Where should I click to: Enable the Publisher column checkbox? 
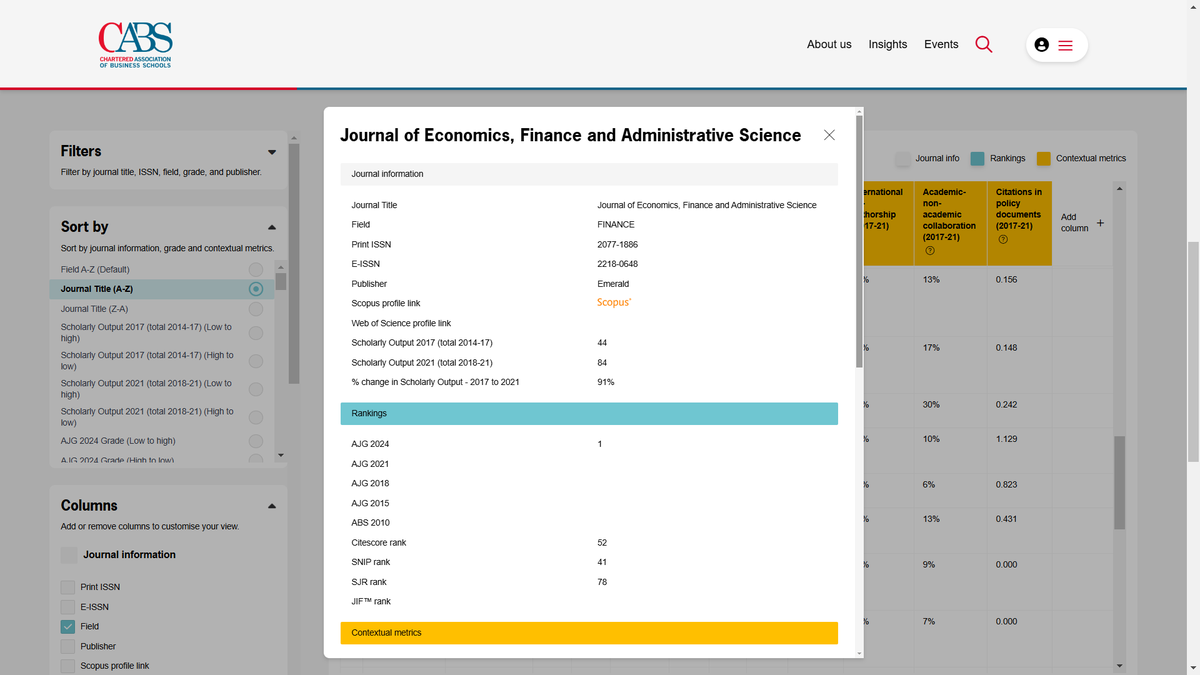67,647
